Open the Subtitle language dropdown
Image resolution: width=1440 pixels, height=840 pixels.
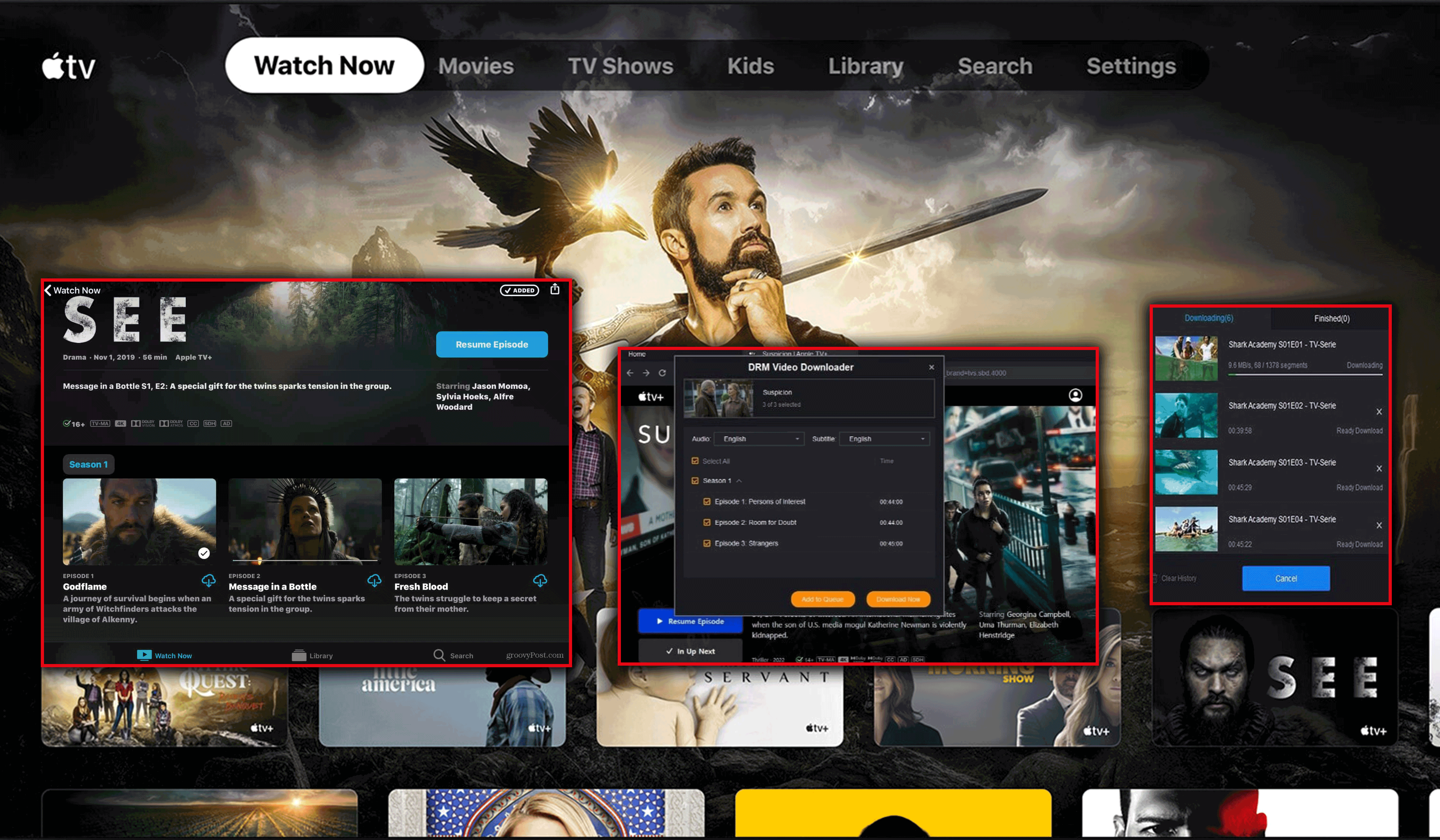coord(885,439)
